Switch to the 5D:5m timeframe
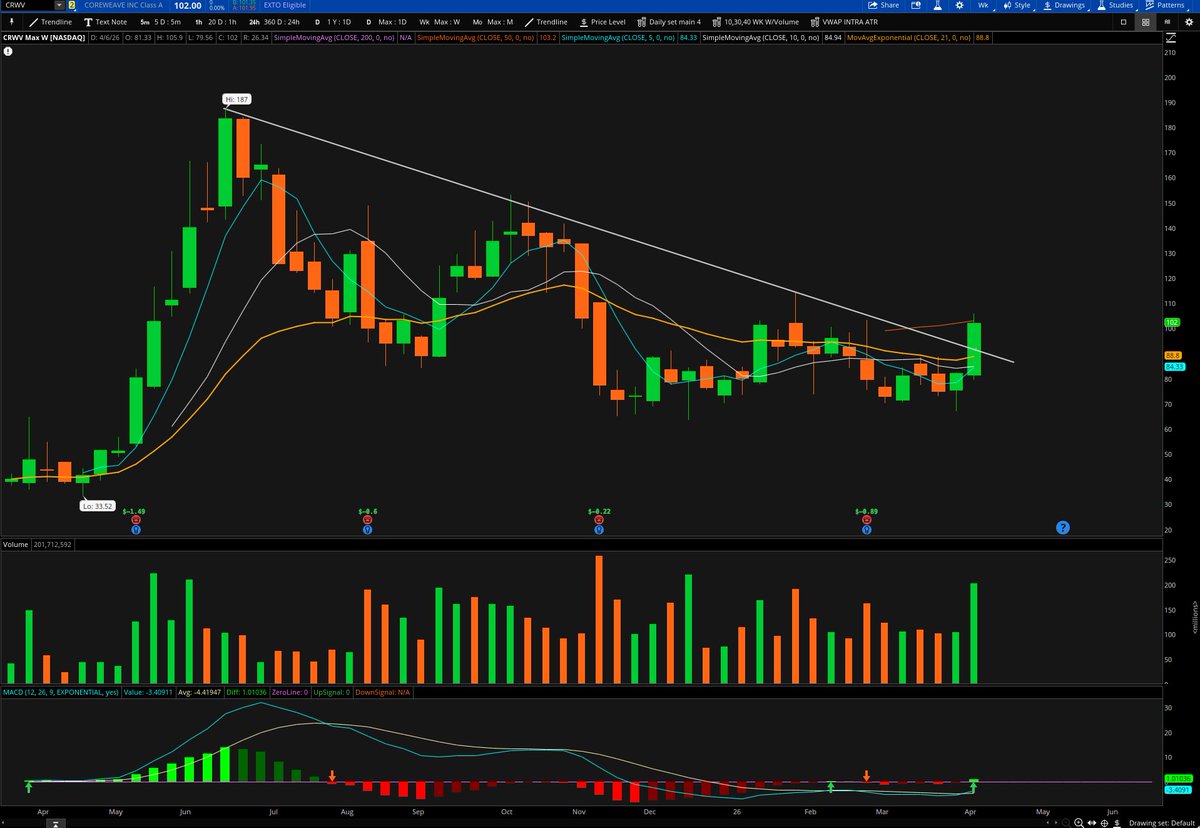This screenshot has height=828, width=1200. (x=160, y=22)
